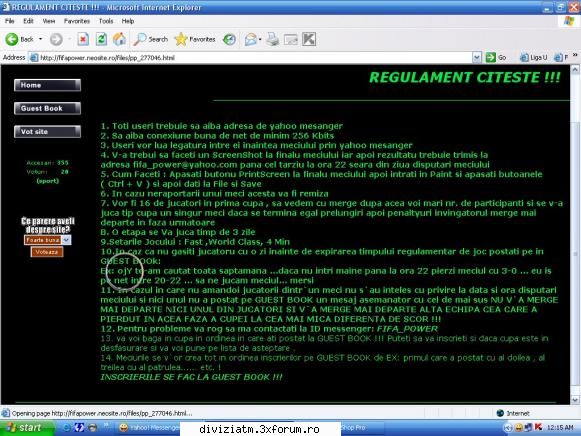Expand the Mail icon dropdown arrow

260,39
